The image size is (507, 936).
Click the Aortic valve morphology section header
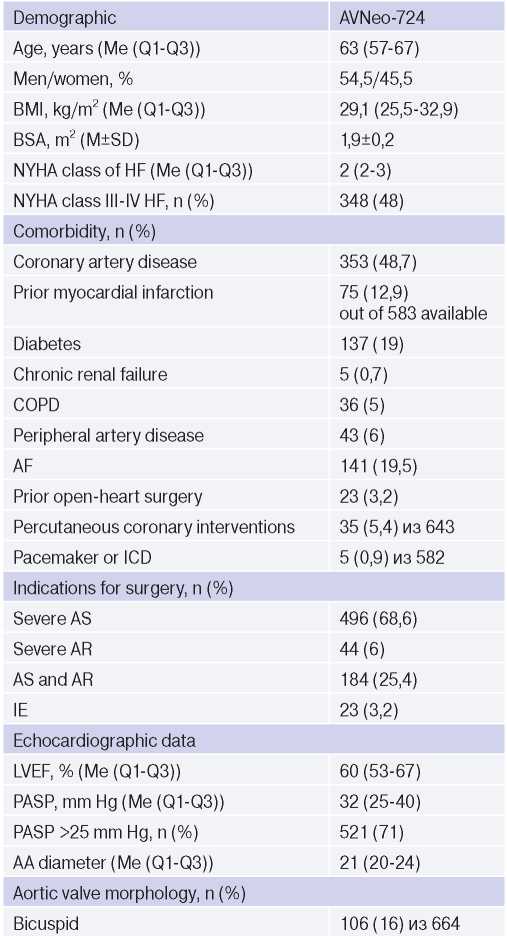(x=253, y=894)
